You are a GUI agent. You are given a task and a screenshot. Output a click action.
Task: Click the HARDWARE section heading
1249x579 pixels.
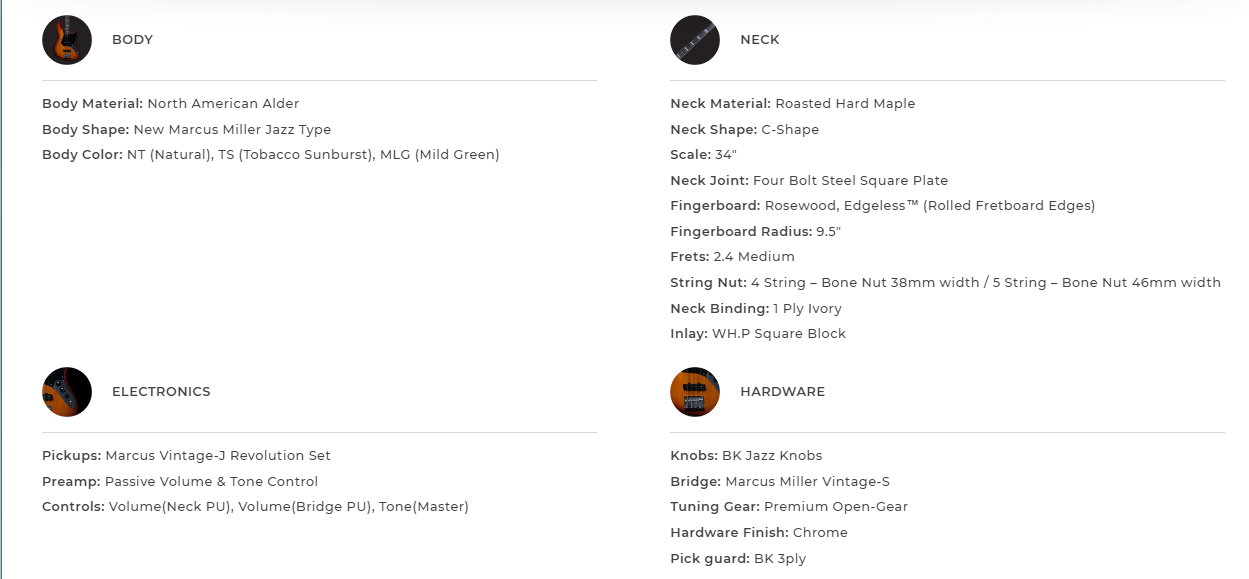782,392
